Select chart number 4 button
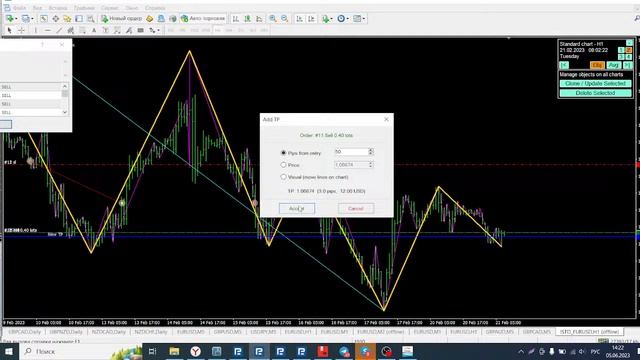The width and height of the screenshot is (640, 360). (x=629, y=57)
